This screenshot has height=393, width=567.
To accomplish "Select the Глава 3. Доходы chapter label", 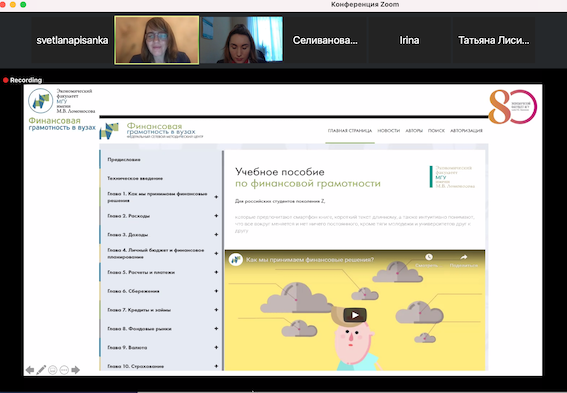I will 128,235.
